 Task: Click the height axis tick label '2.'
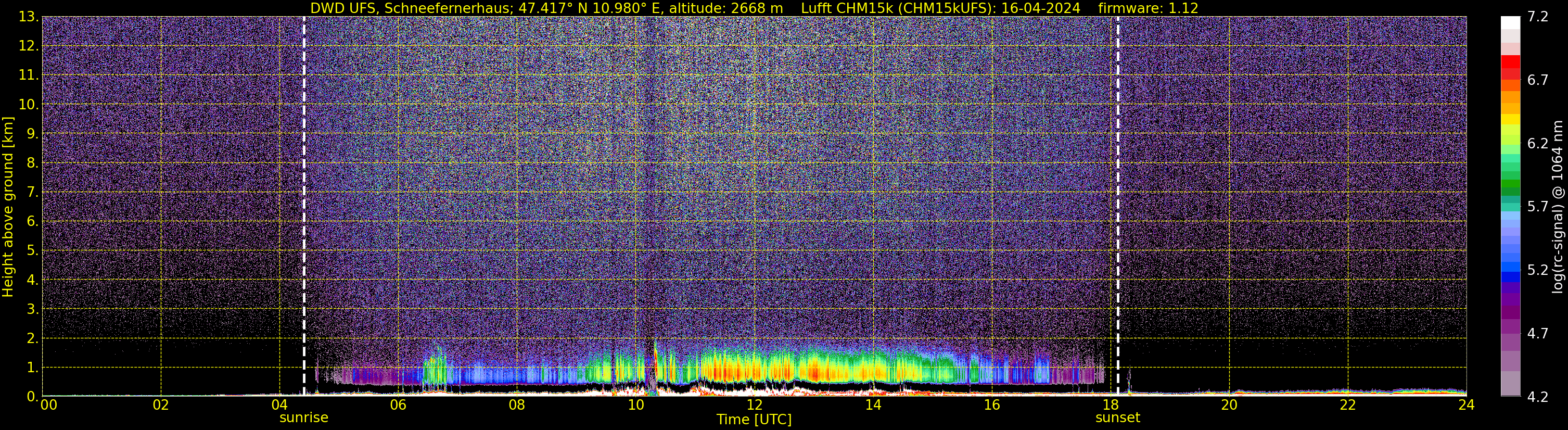[x=32, y=339]
